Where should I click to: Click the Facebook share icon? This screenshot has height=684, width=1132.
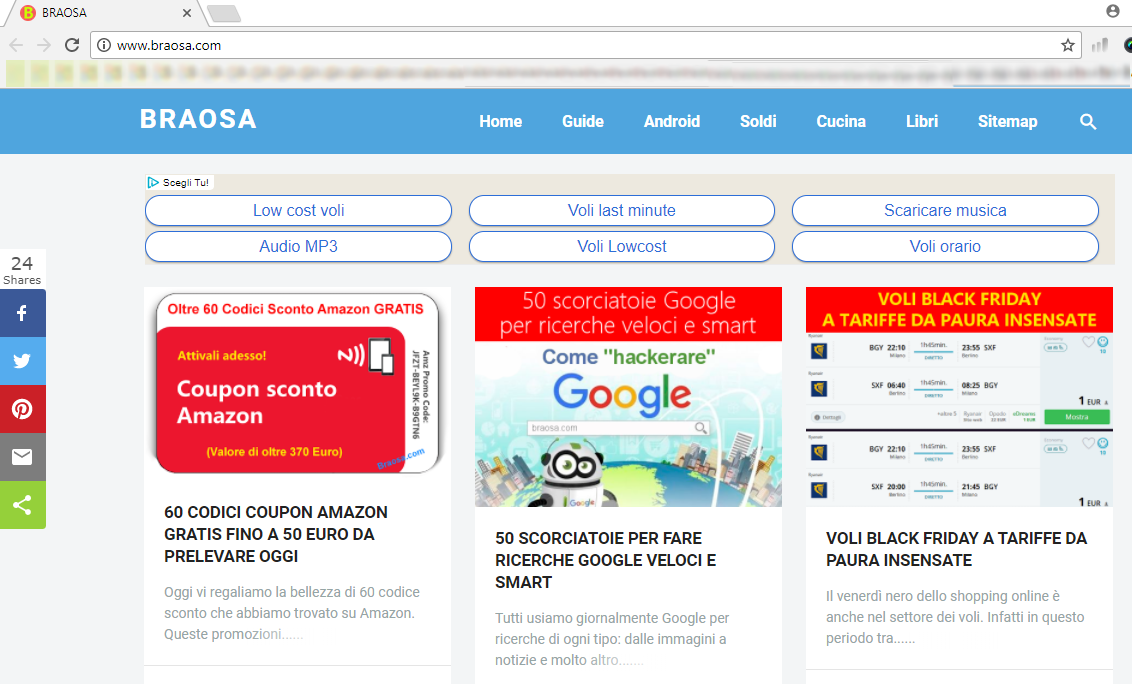[x=22, y=313]
